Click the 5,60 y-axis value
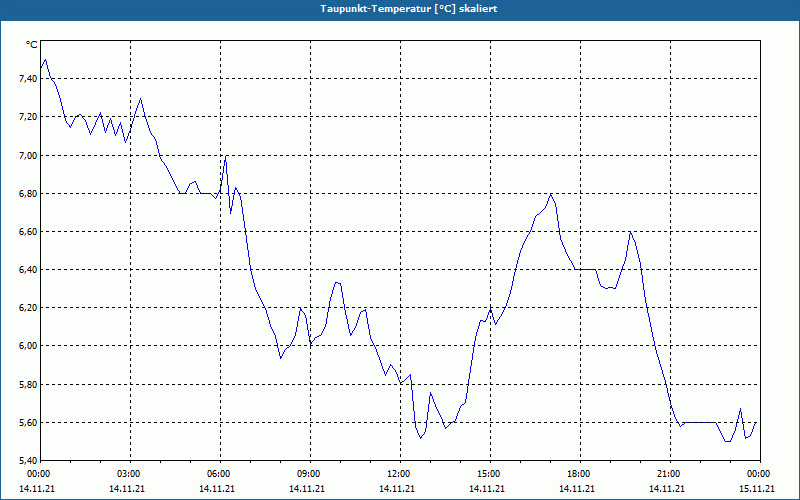800x500 pixels. [x=28, y=422]
